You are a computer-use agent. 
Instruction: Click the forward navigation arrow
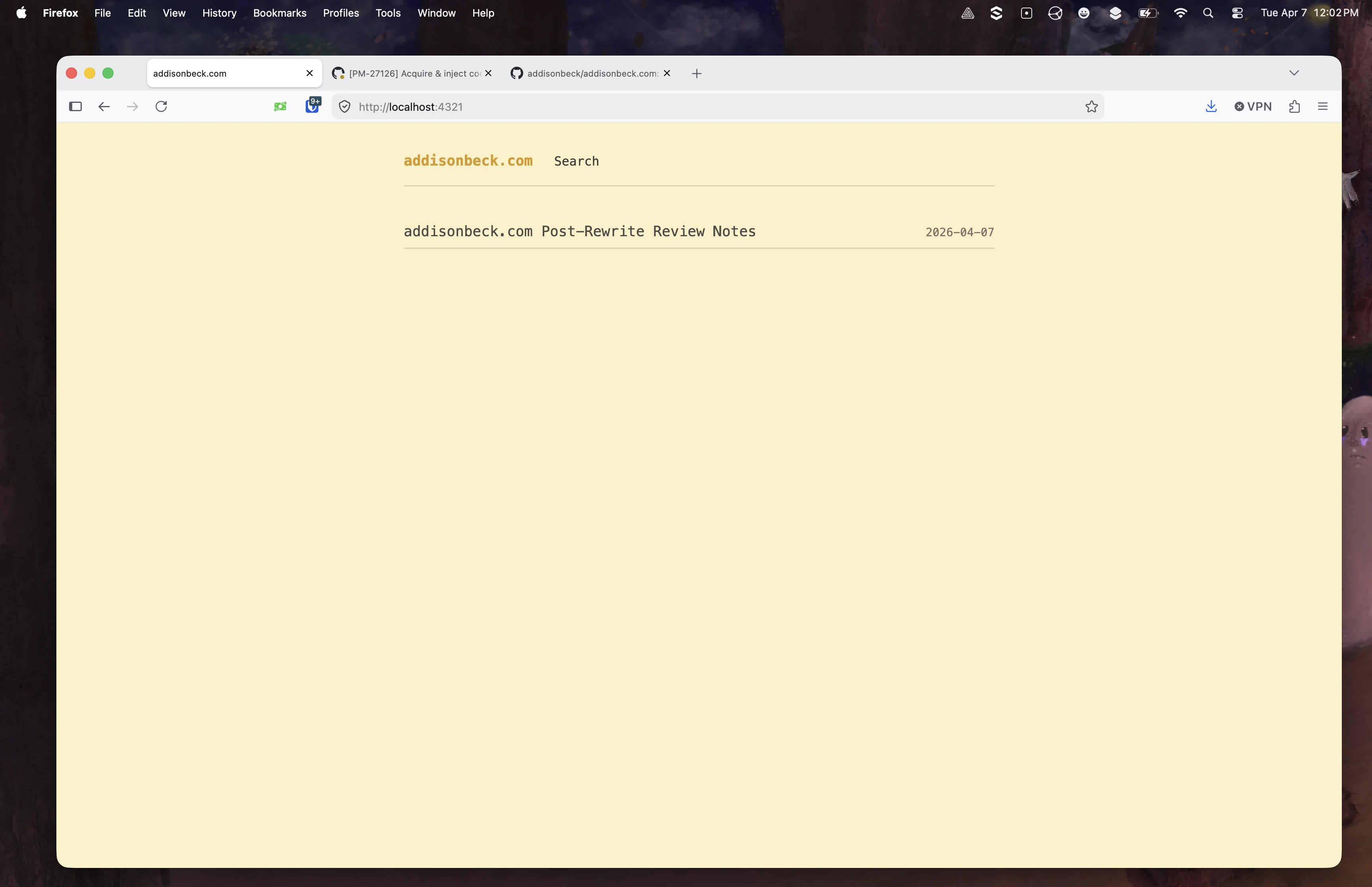coord(132,106)
